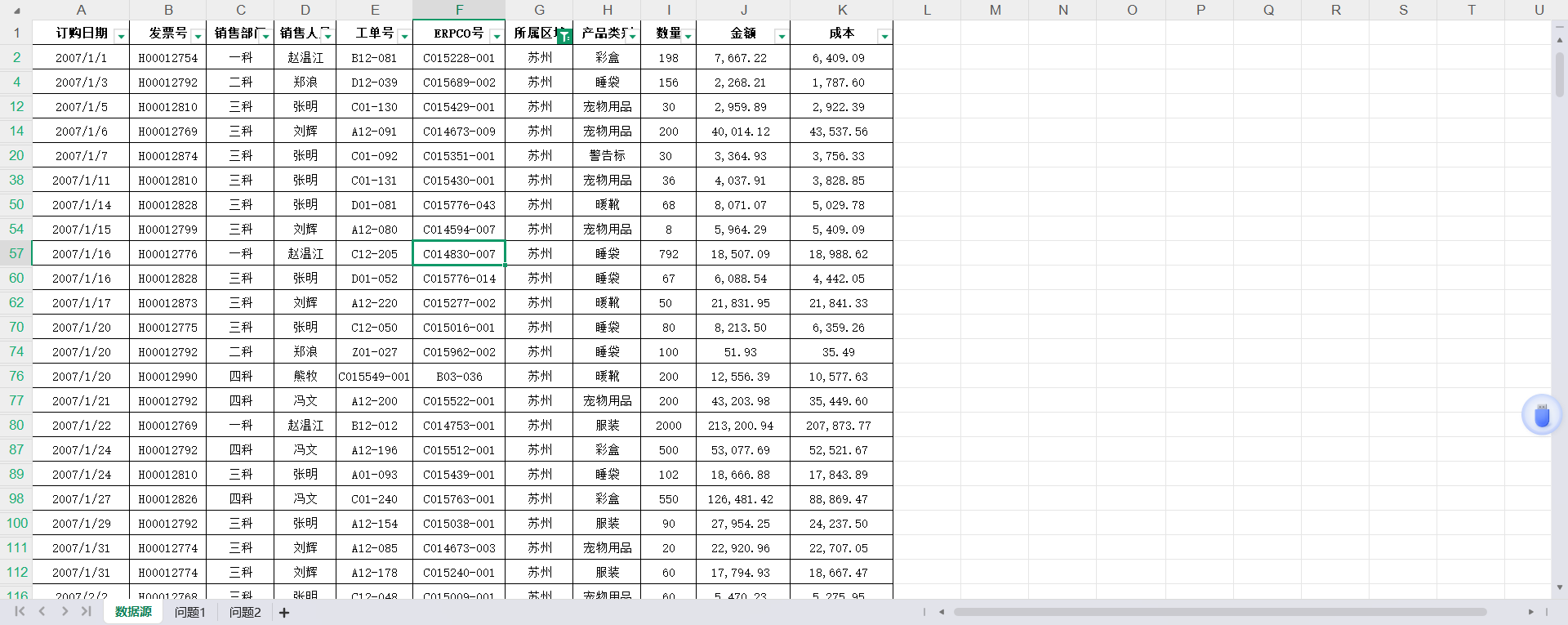This screenshot has width=1568, height=625.
Task: Select quantity cell 792
Action: [x=669, y=253]
